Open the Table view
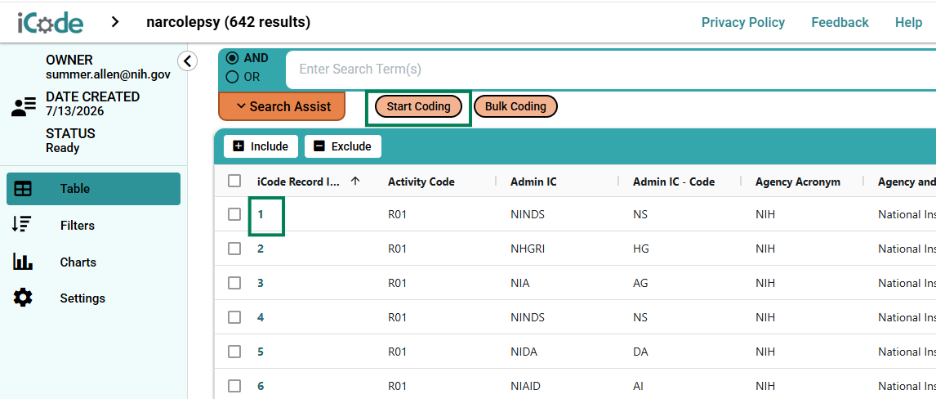 tap(93, 189)
